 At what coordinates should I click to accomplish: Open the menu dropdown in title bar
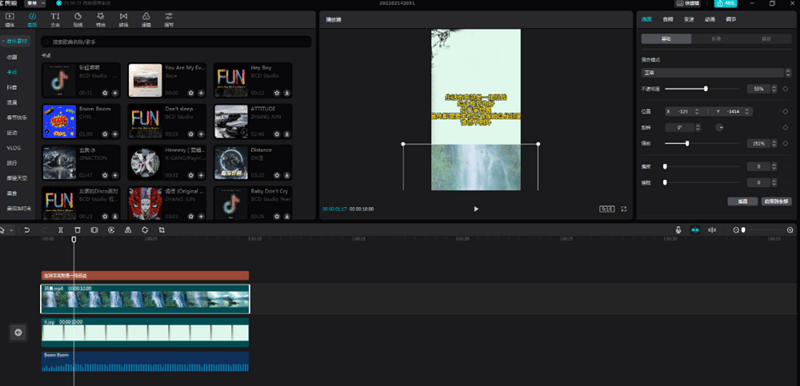[35, 3]
